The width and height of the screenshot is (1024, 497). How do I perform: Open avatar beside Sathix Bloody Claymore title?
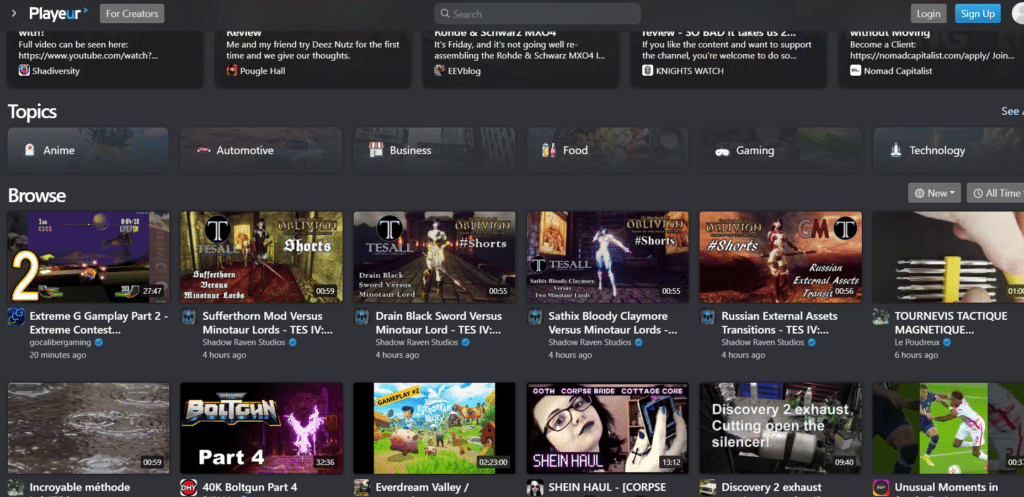tap(535, 317)
